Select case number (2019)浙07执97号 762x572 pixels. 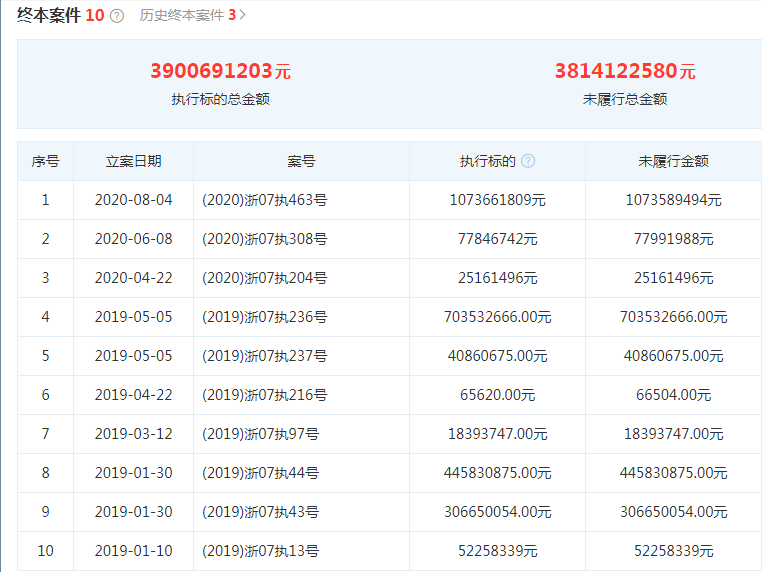(260, 433)
